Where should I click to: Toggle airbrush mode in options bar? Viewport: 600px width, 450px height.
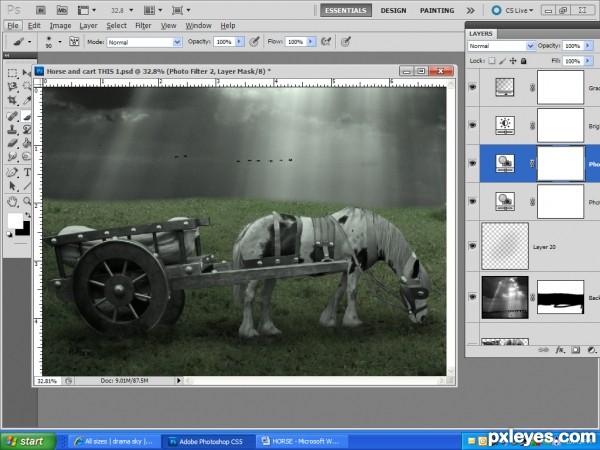[326, 41]
